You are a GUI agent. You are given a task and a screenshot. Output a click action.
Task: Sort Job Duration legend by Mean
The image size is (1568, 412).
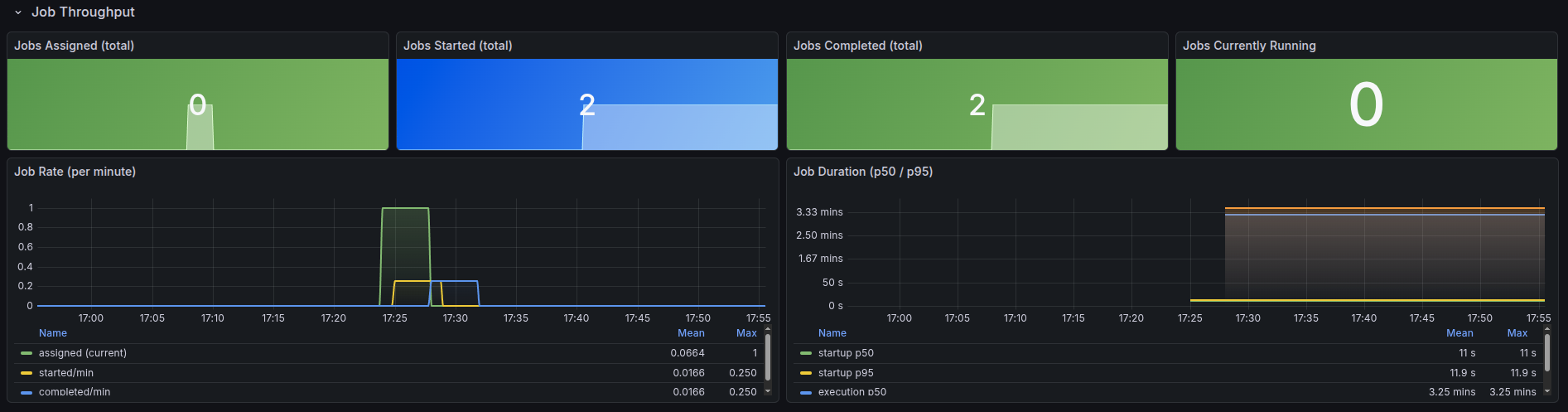click(1459, 333)
